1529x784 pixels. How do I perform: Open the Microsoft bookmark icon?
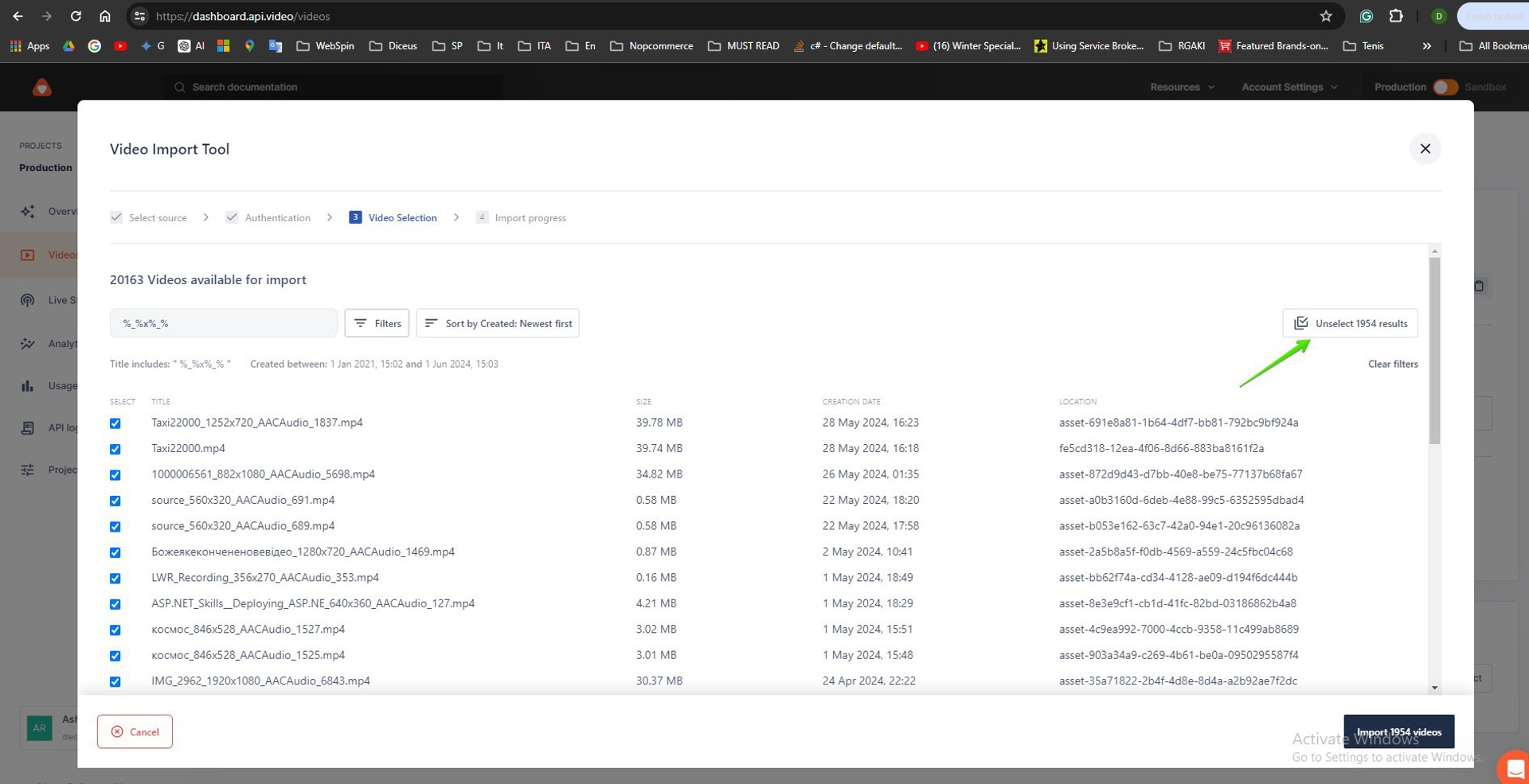tap(224, 46)
